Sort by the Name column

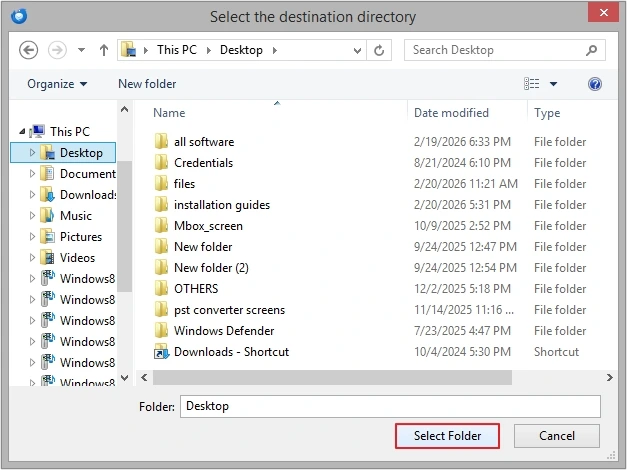(x=169, y=113)
